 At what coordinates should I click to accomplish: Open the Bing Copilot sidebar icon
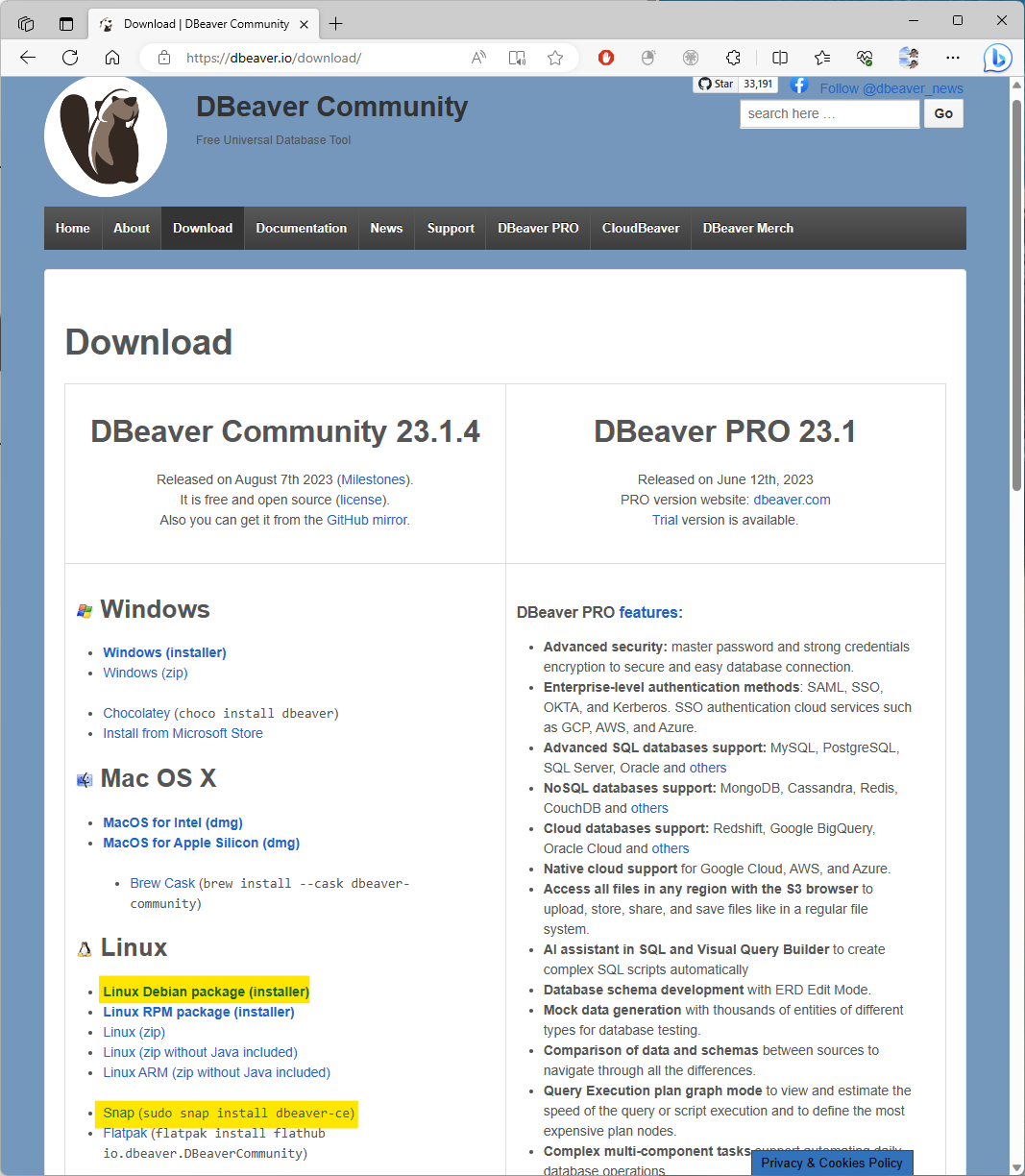(x=998, y=59)
